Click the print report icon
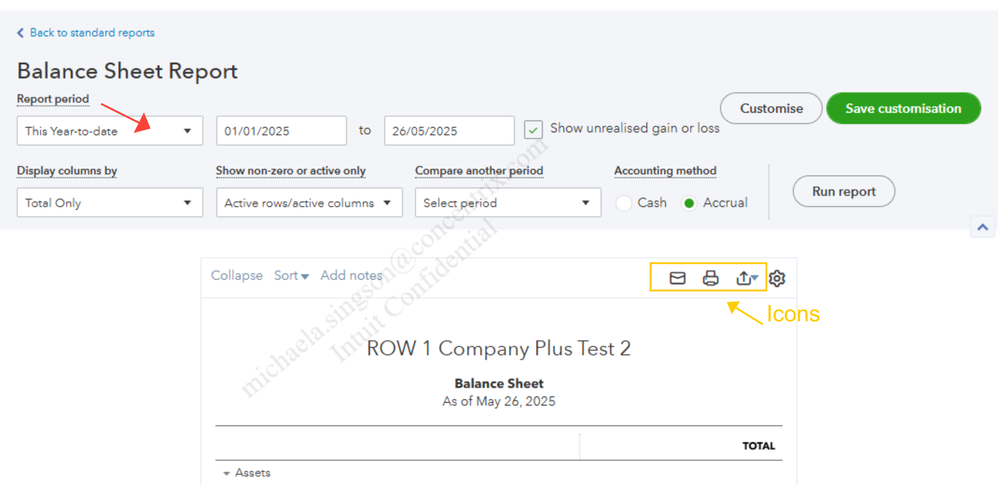This screenshot has height=485, width=998. [710, 278]
